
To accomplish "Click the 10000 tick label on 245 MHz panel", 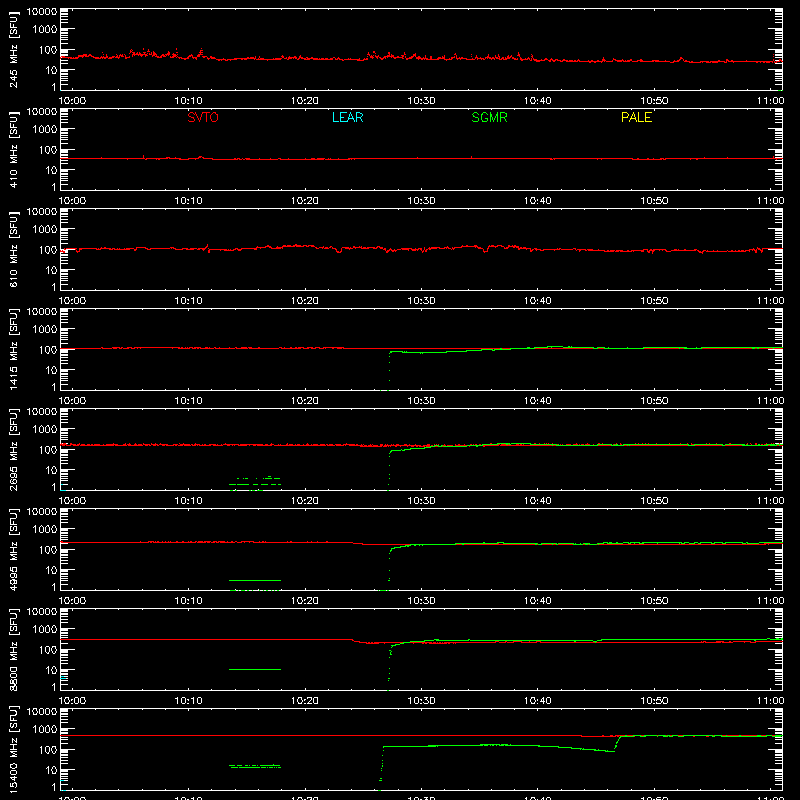I will pos(42,12).
